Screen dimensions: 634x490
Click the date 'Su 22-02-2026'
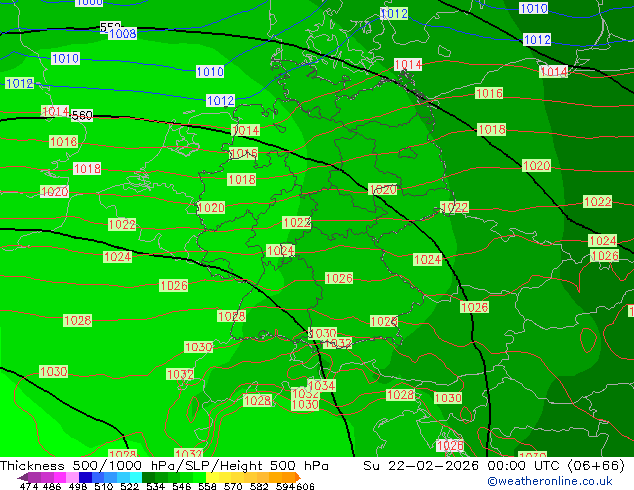(x=421, y=466)
